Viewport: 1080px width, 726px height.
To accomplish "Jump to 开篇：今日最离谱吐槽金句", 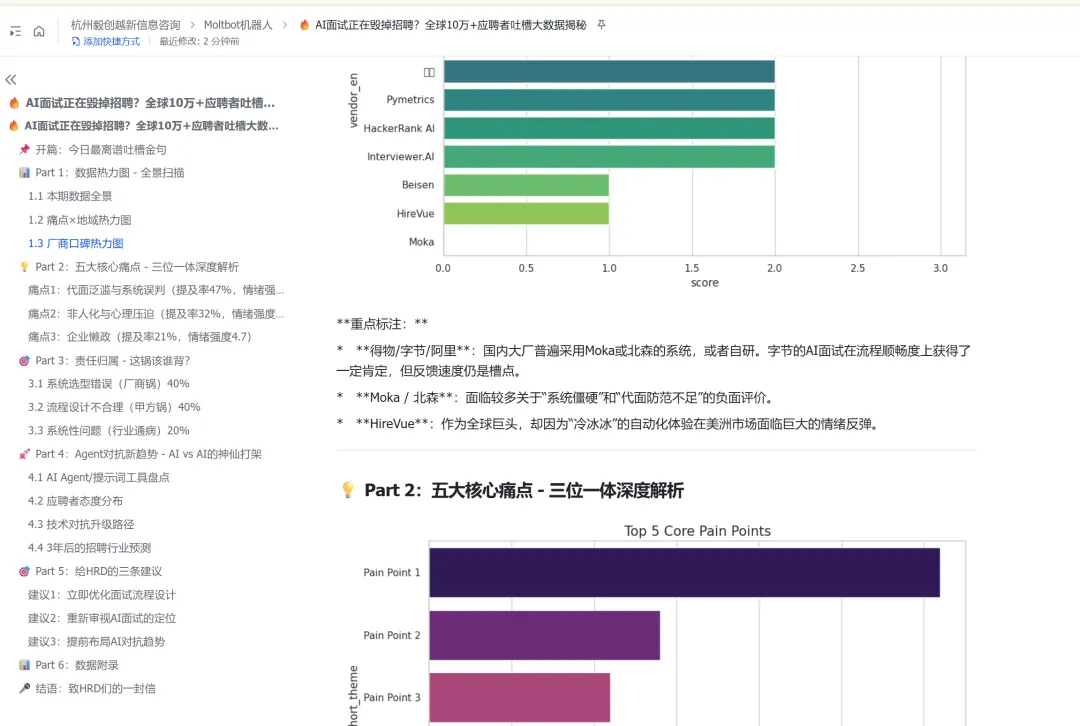I will pyautogui.click(x=101, y=149).
